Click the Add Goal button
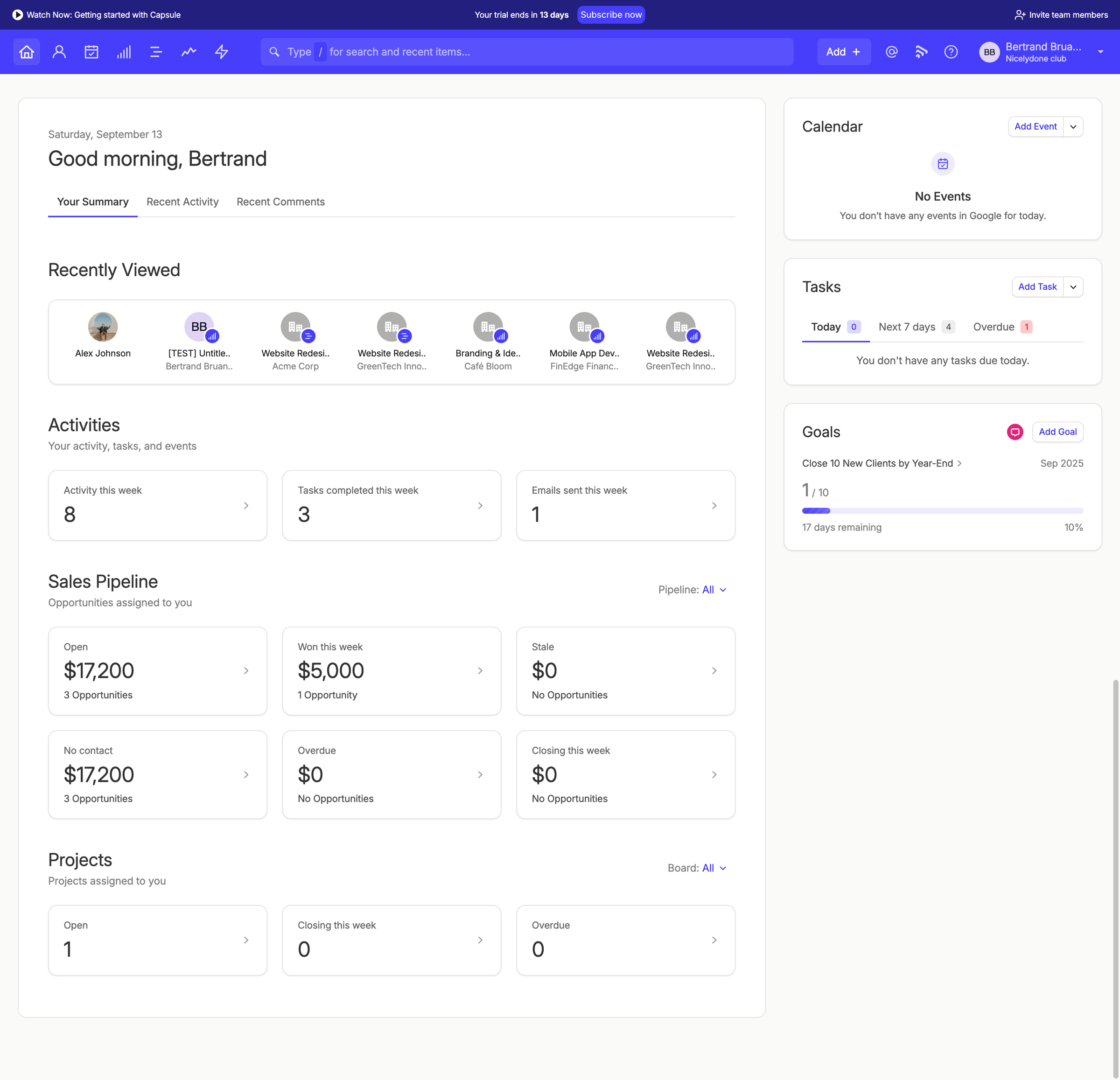Image resolution: width=1120 pixels, height=1080 pixels. [1057, 432]
